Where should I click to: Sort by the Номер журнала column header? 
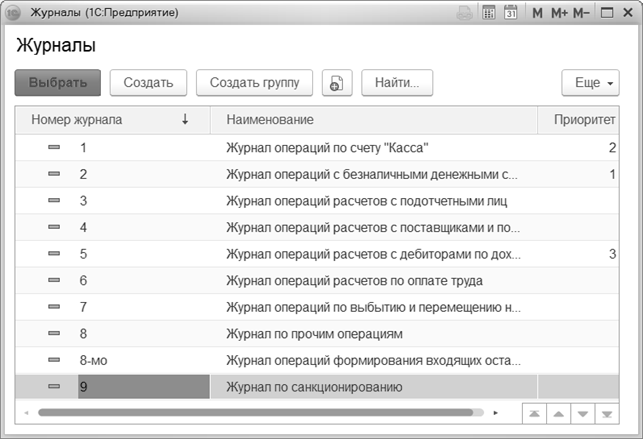[x=110, y=120]
